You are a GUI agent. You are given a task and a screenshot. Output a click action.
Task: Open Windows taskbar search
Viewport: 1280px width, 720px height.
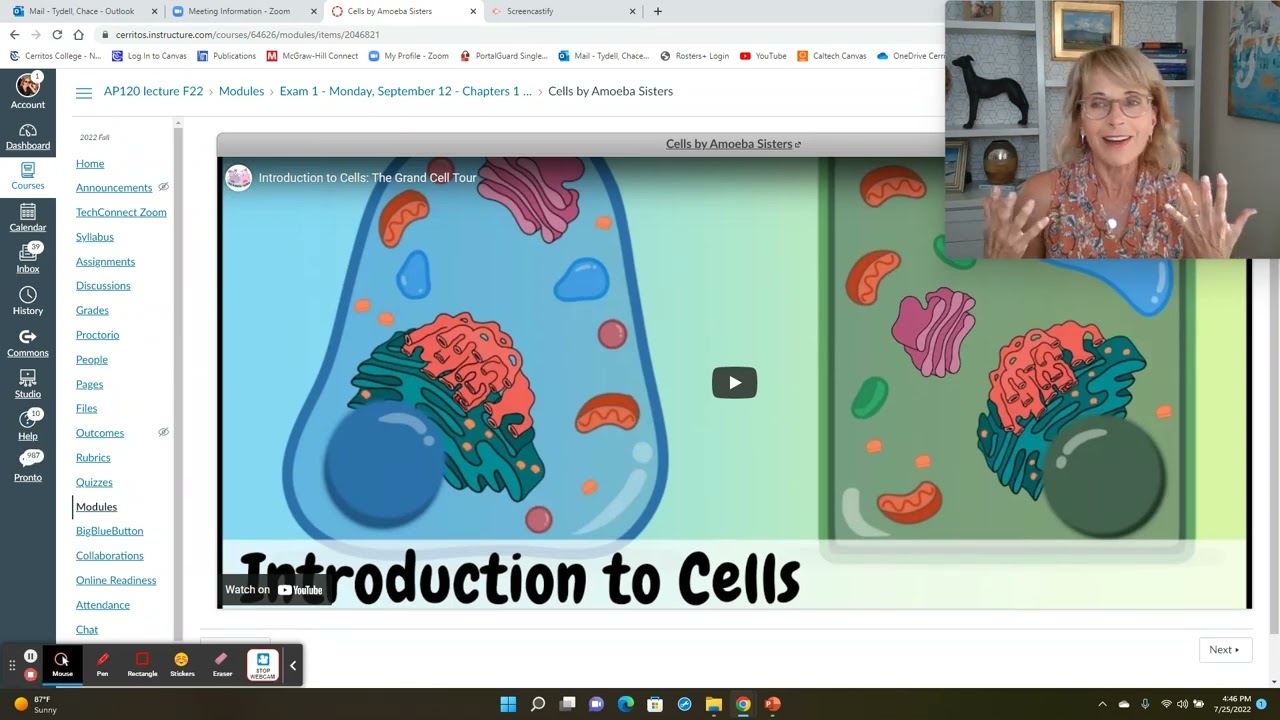(538, 704)
